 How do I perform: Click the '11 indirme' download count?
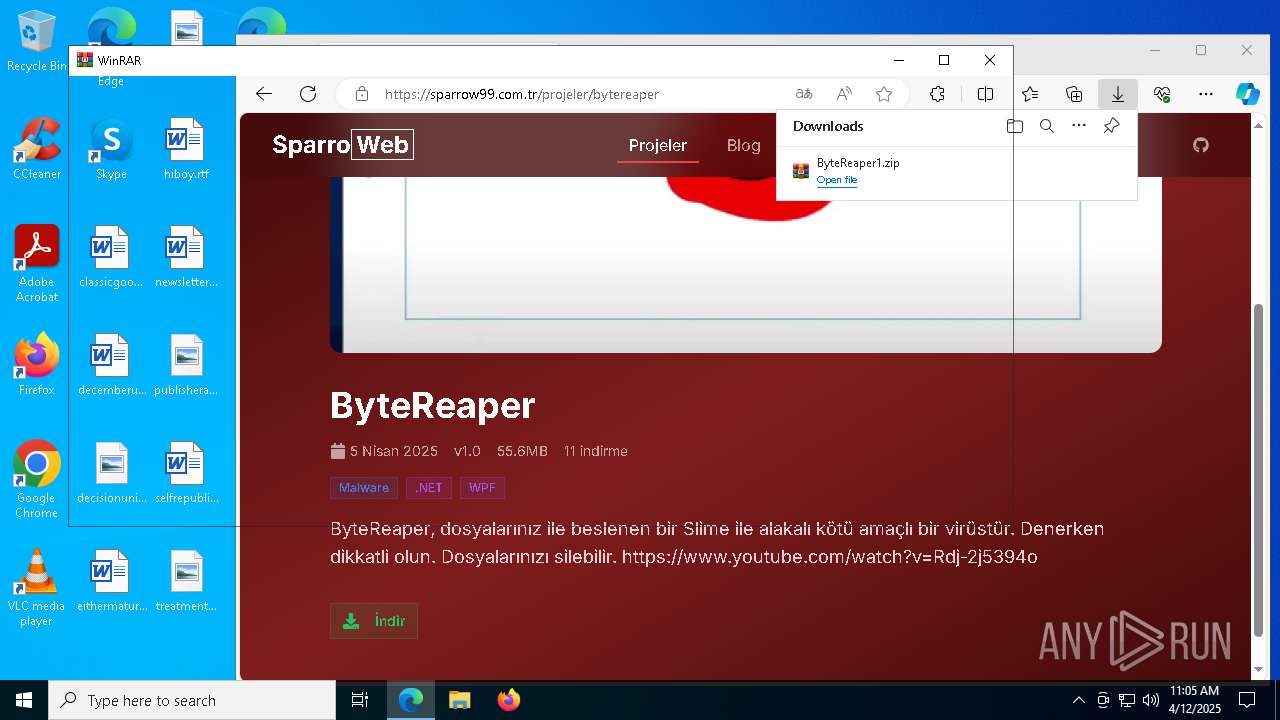pyautogui.click(x=596, y=451)
